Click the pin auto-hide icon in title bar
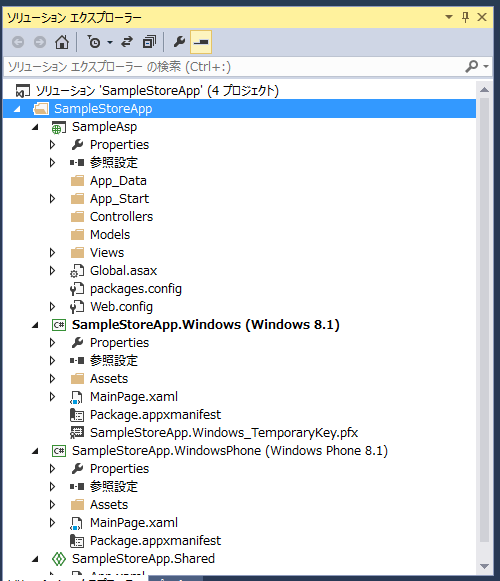Screen dimensions: 500x581 coord(466,17)
